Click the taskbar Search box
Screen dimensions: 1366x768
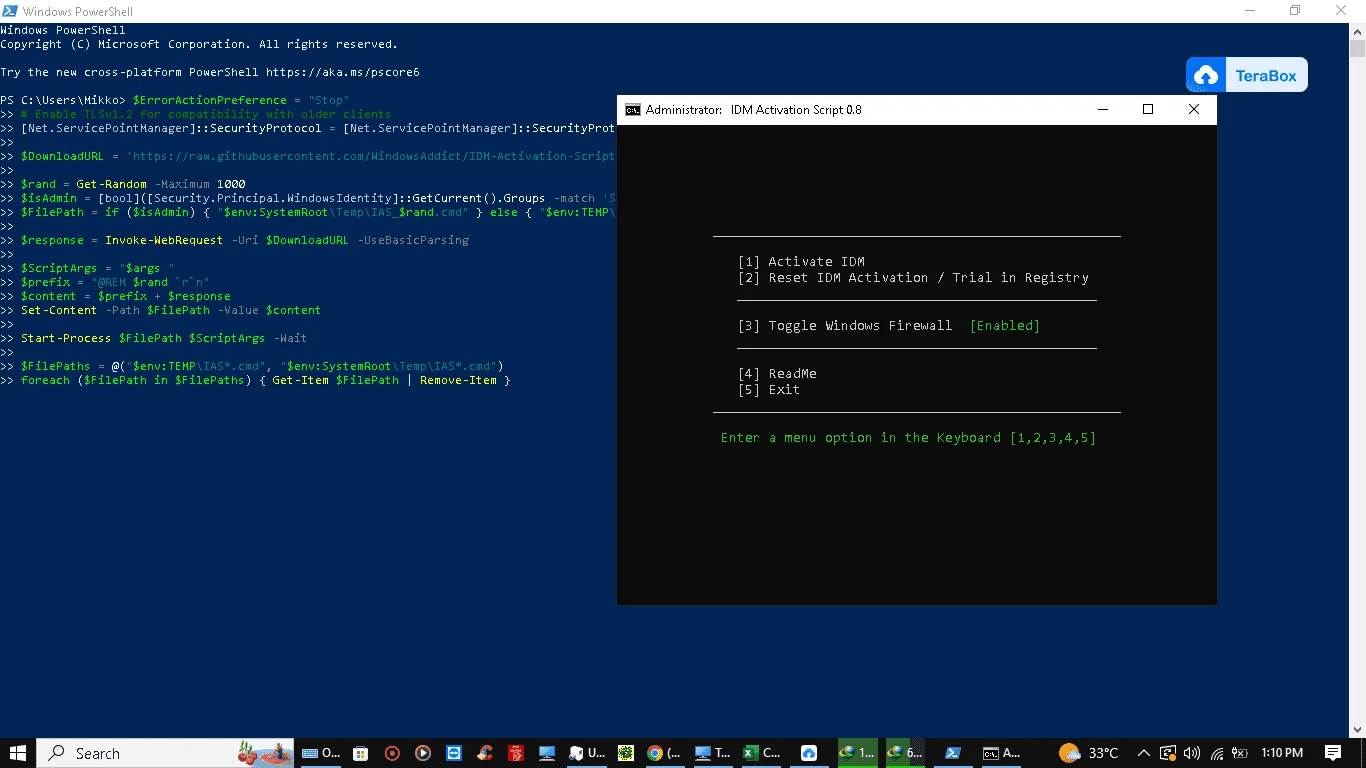(x=166, y=753)
